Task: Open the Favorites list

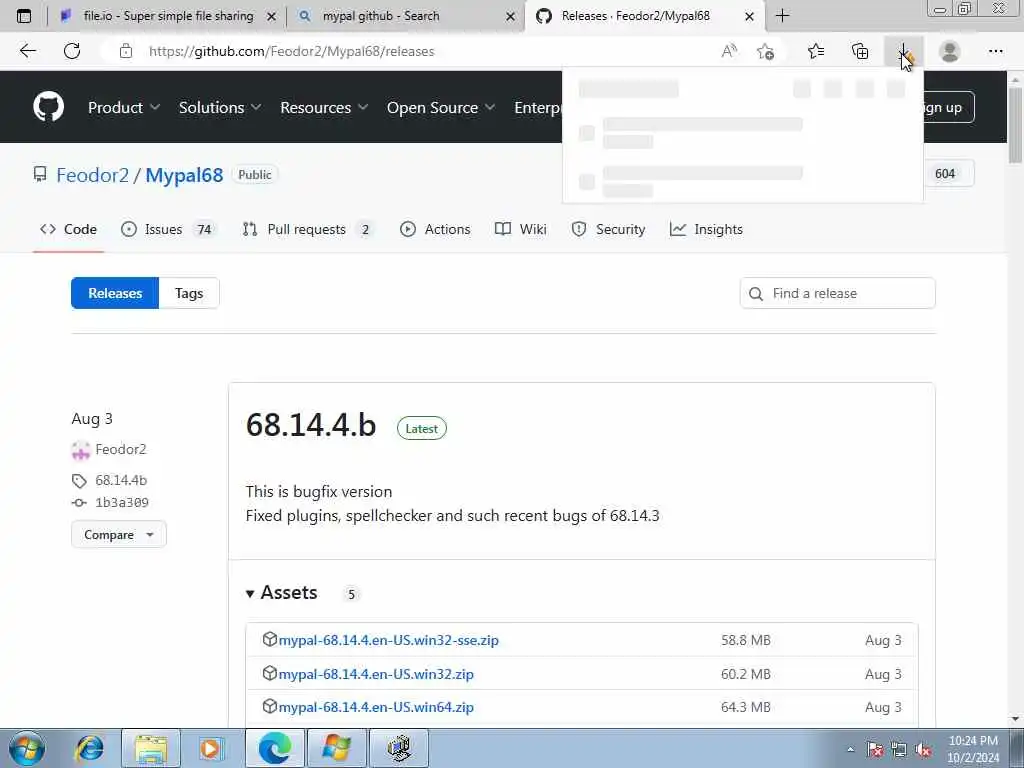Action: [816, 51]
